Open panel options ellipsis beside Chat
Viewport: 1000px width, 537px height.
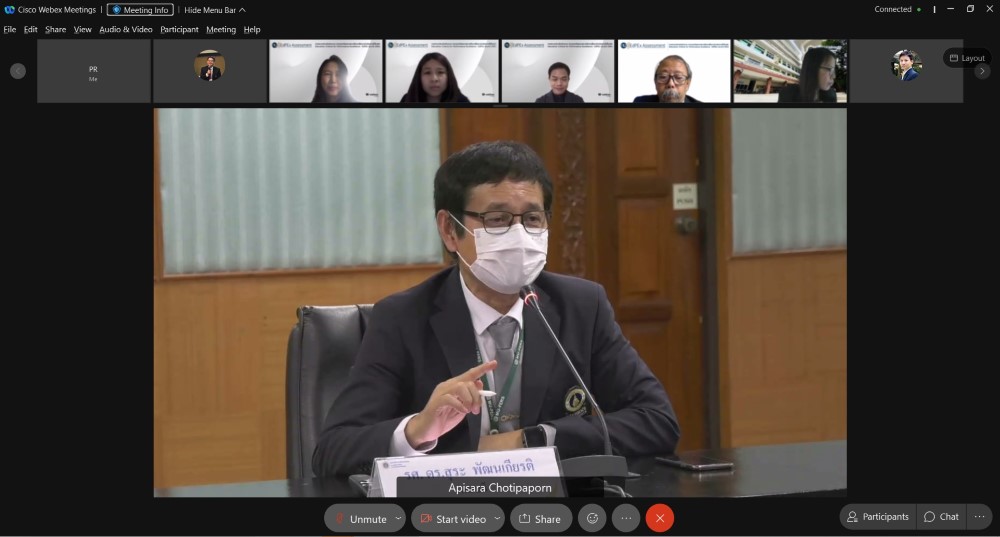click(x=979, y=517)
